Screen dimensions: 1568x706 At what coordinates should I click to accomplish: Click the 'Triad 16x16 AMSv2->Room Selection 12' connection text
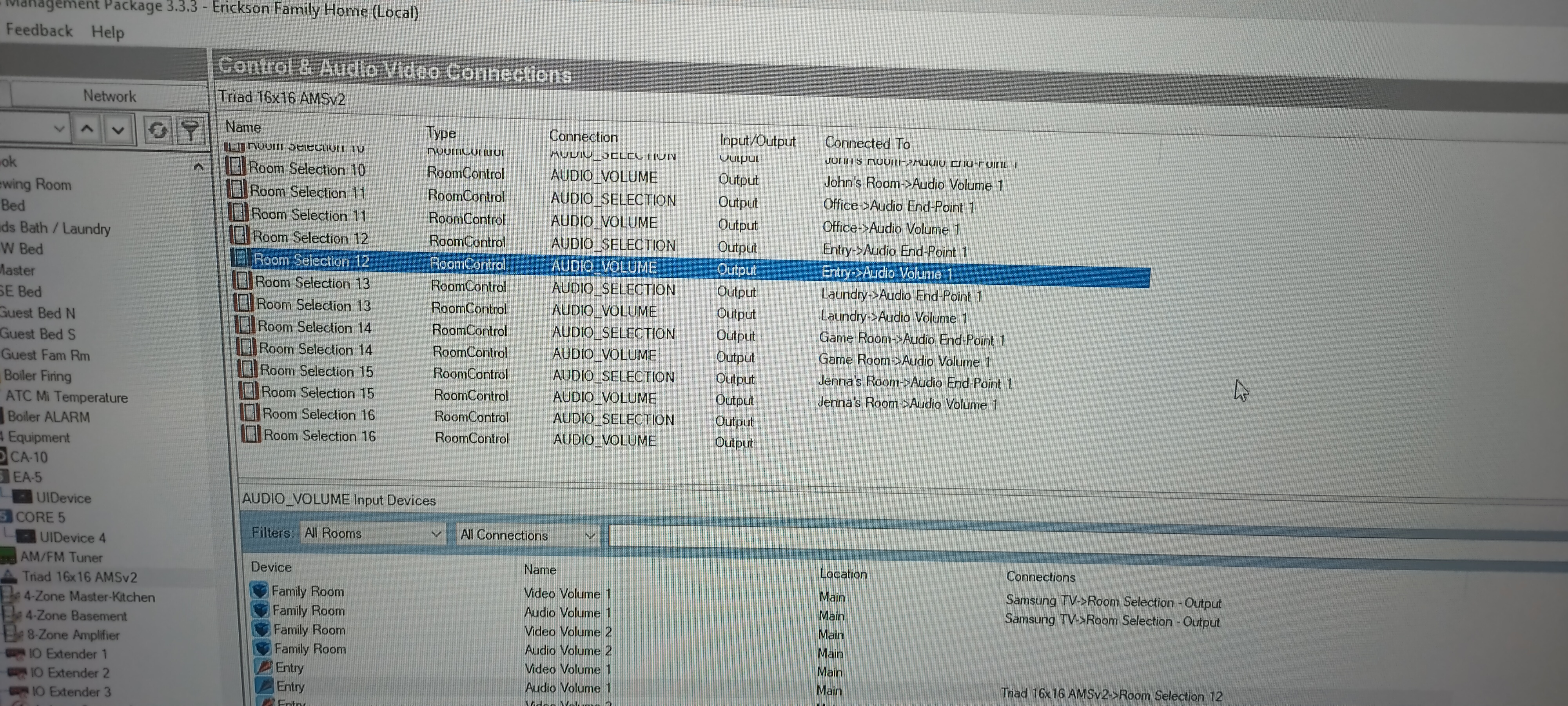[1111, 694]
